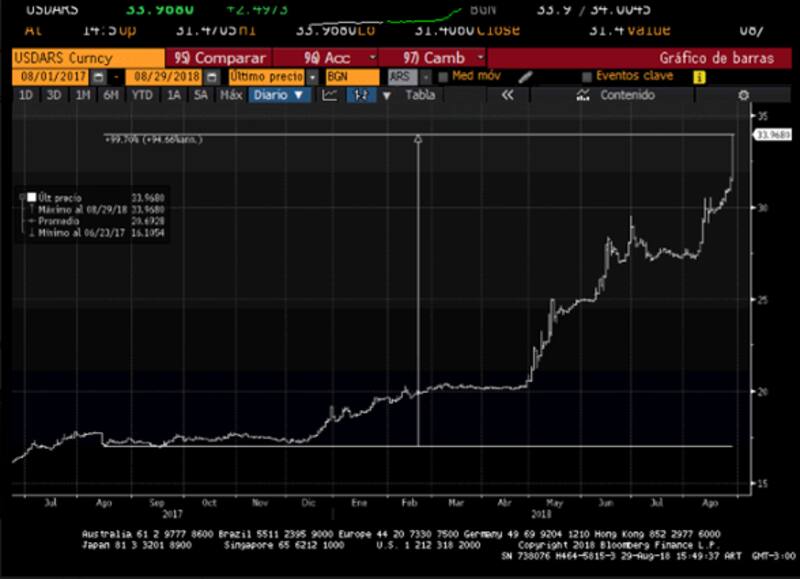800x579 pixels.
Task: Click the yellow info icon beside Eventos clave
Action: click(698, 77)
